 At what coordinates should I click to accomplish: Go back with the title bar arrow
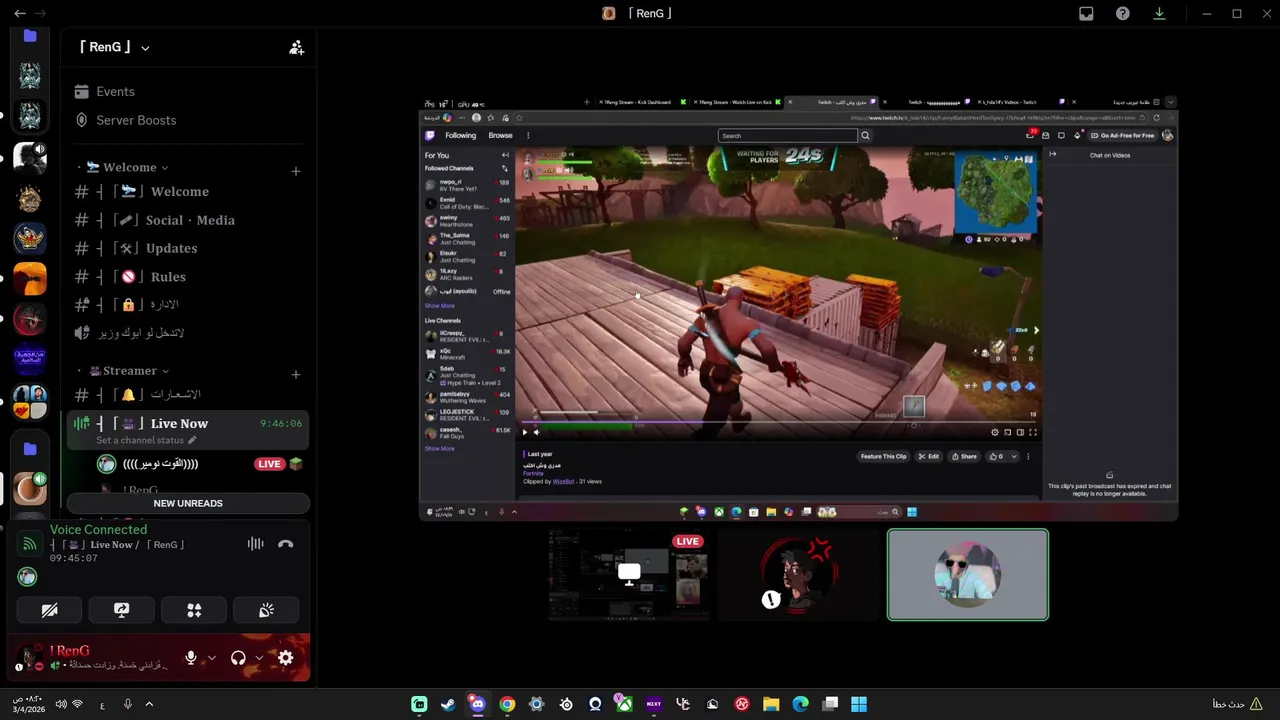click(20, 14)
